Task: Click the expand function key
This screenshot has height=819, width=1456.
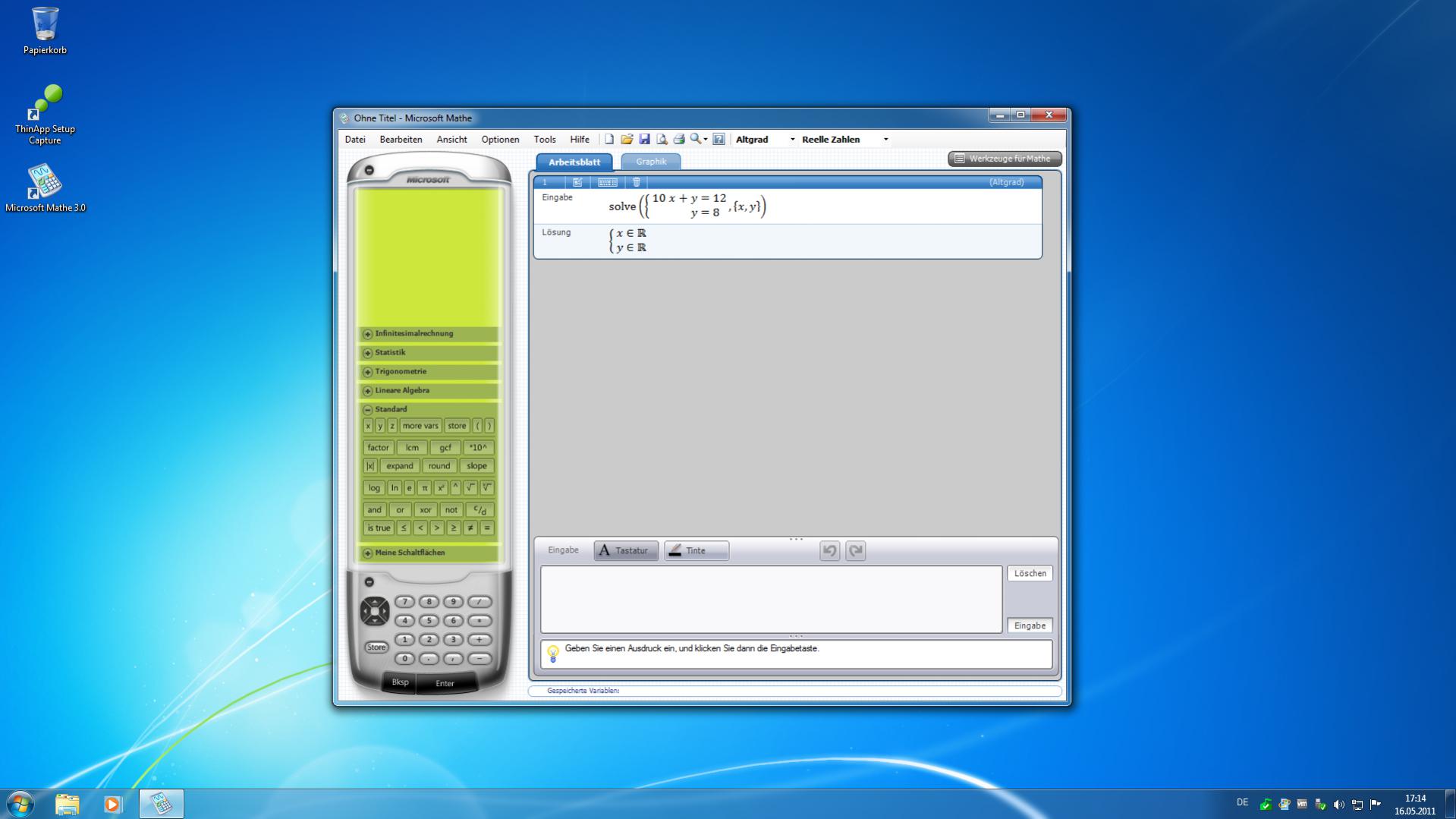Action: pos(399,466)
